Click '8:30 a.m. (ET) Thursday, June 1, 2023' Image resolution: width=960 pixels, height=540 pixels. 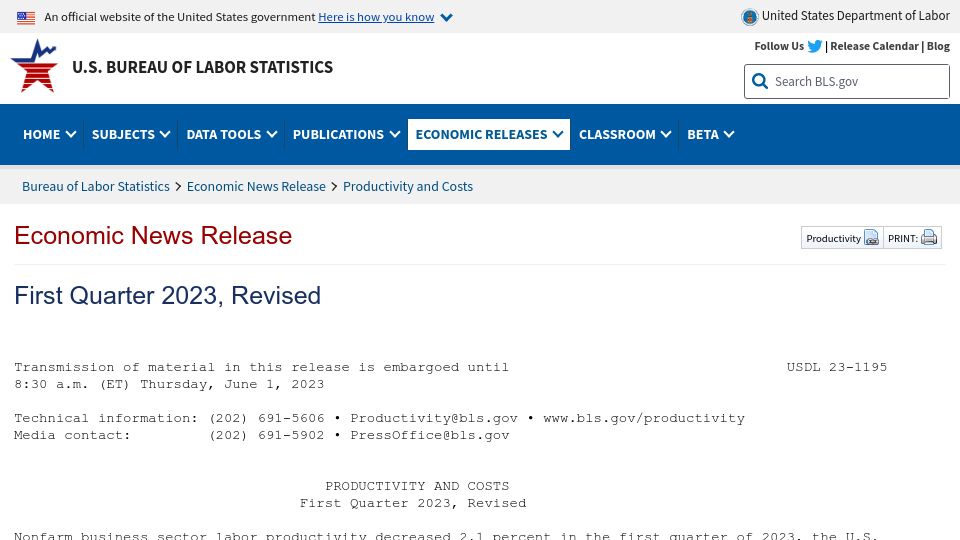pyautogui.click(x=169, y=384)
